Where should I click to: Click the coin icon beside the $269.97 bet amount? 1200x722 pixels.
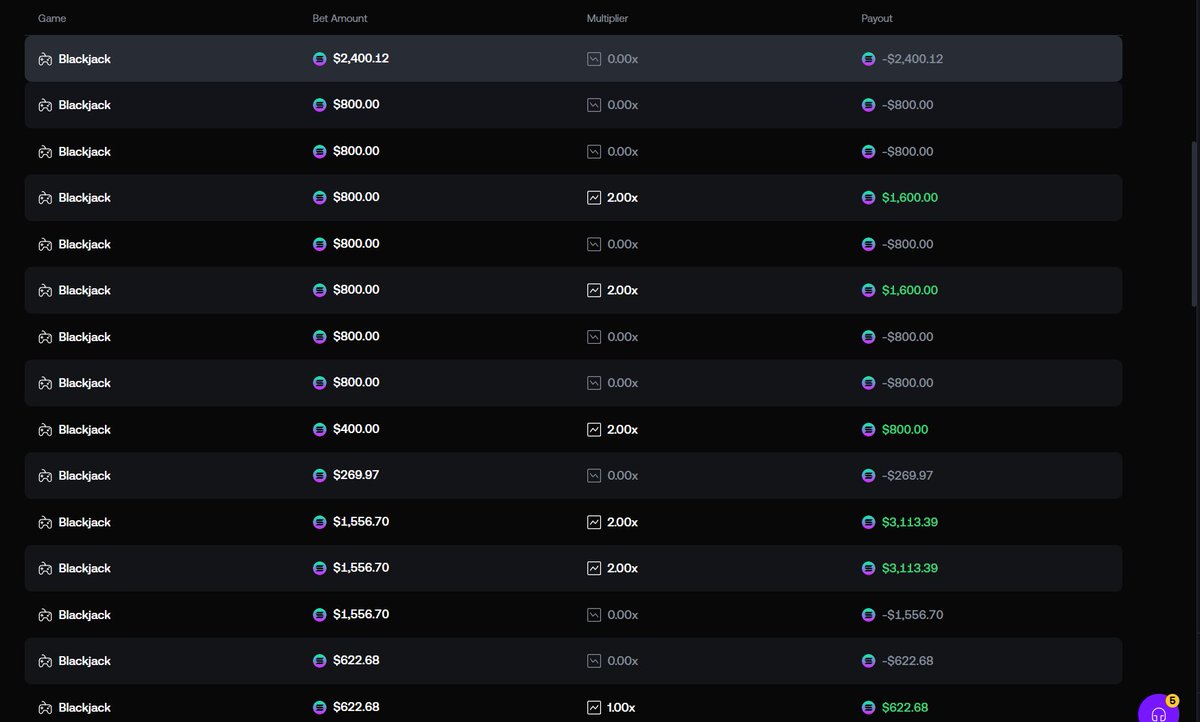click(x=320, y=476)
